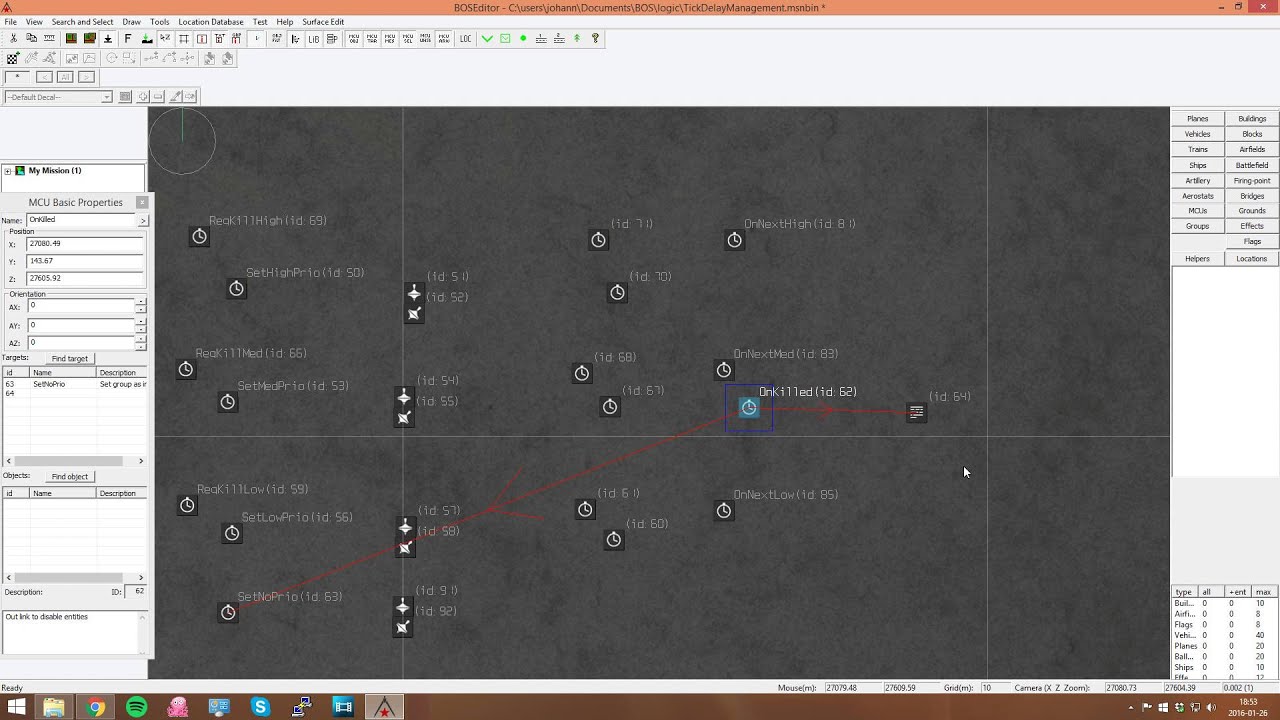Image resolution: width=1280 pixels, height=720 pixels.
Task: Click the question mark help icon
Action: pyautogui.click(x=595, y=39)
